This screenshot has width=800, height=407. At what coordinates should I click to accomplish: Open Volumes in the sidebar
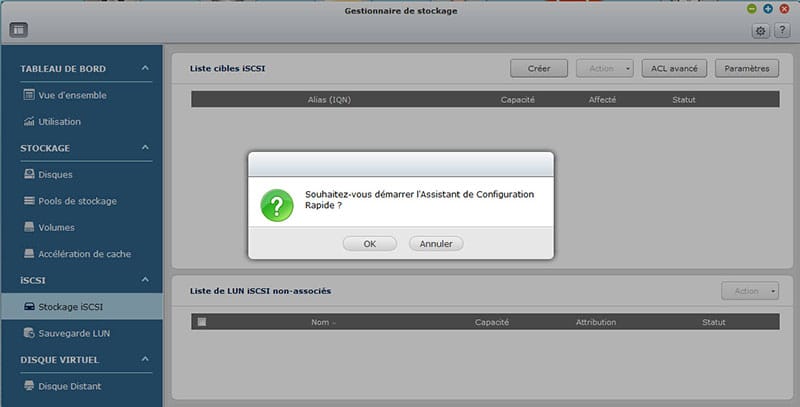pyautogui.click(x=56, y=227)
